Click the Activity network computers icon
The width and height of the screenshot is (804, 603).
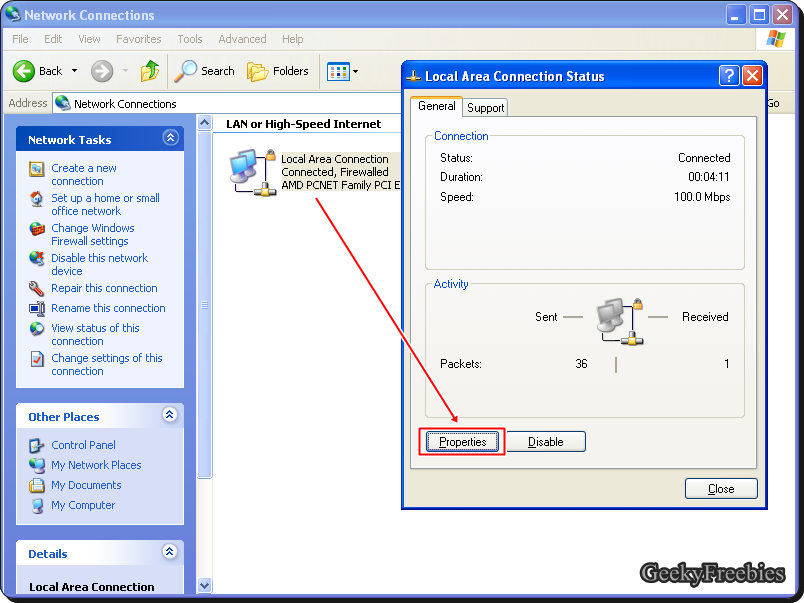coord(619,322)
